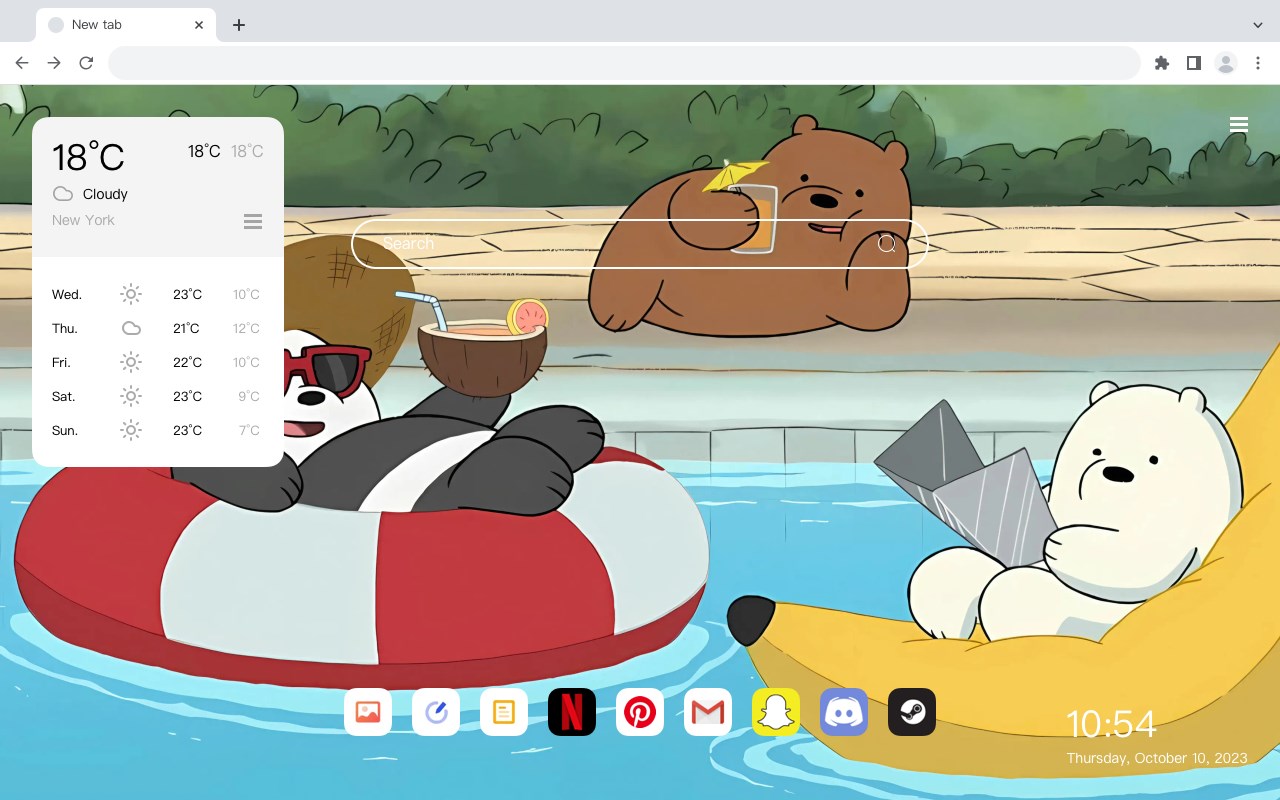Select the Wed. forecast row
The width and height of the screenshot is (1280, 800).
click(x=158, y=294)
